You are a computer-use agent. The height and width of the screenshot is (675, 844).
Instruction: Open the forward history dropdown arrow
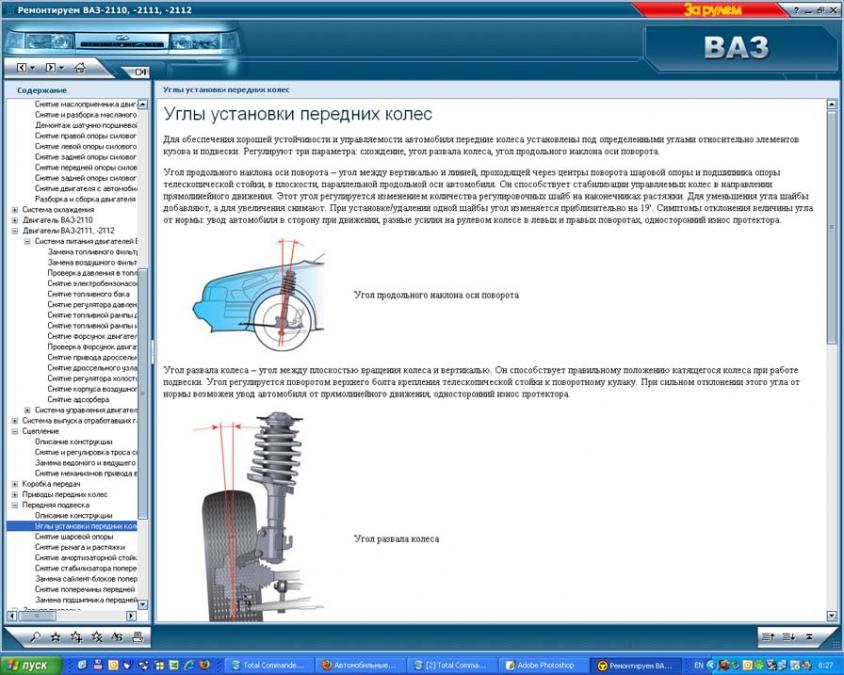pos(61,68)
